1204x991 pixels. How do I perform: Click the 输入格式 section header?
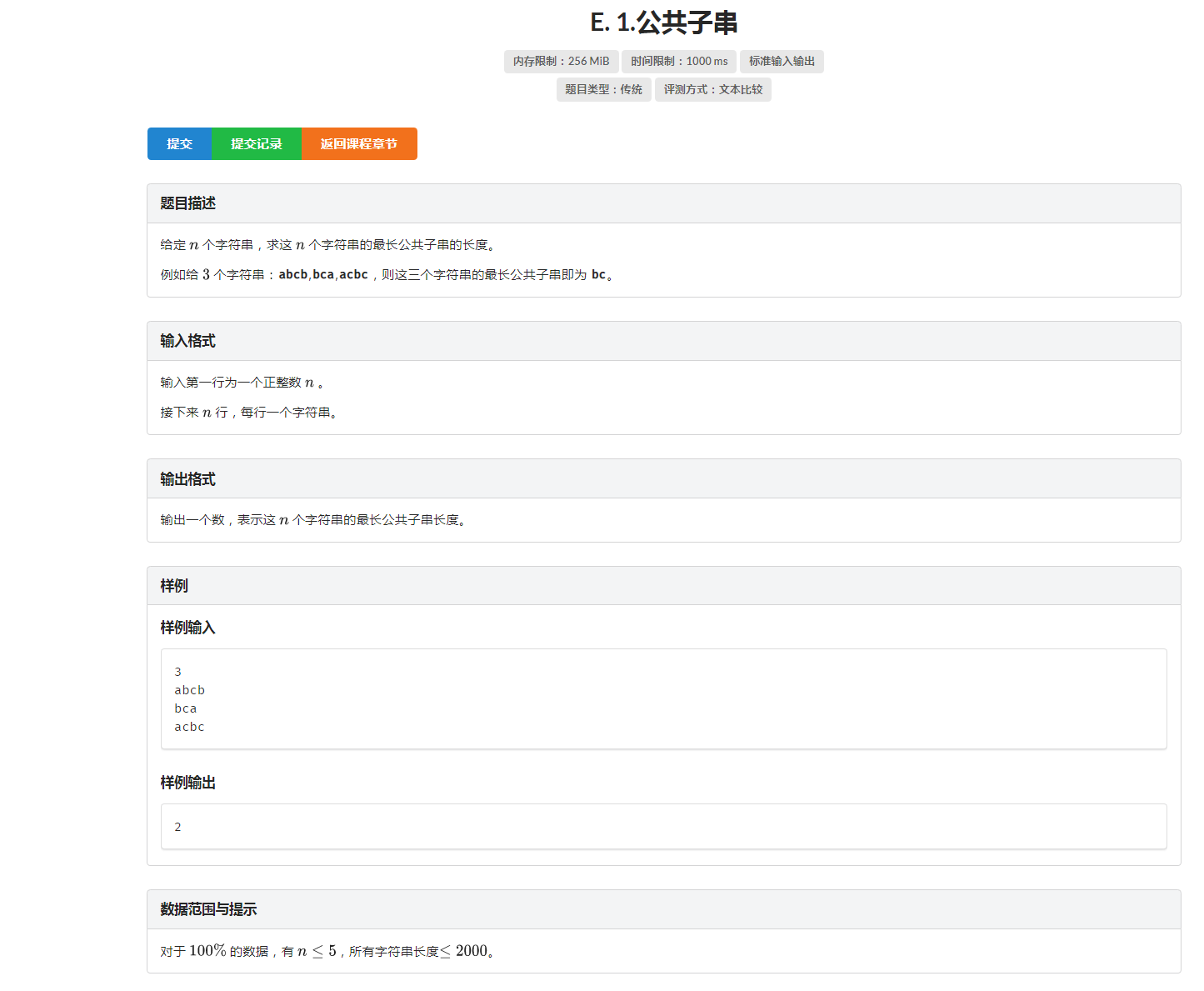pos(187,341)
